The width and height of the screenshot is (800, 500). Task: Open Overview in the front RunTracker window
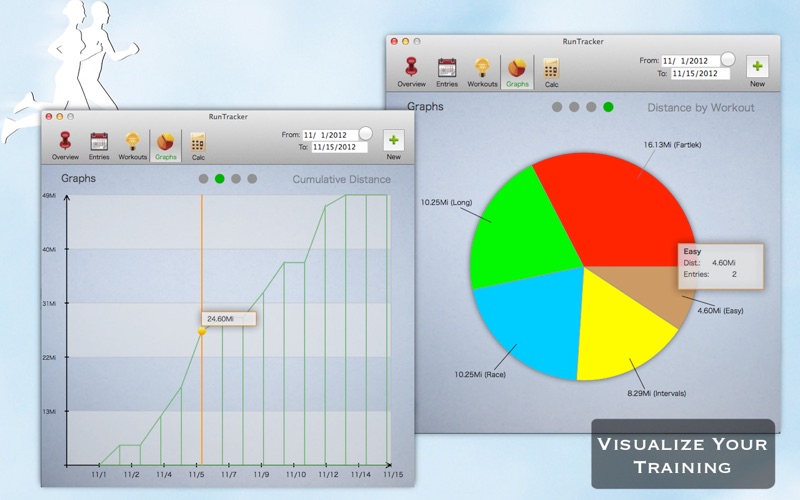pyautogui.click(x=65, y=146)
